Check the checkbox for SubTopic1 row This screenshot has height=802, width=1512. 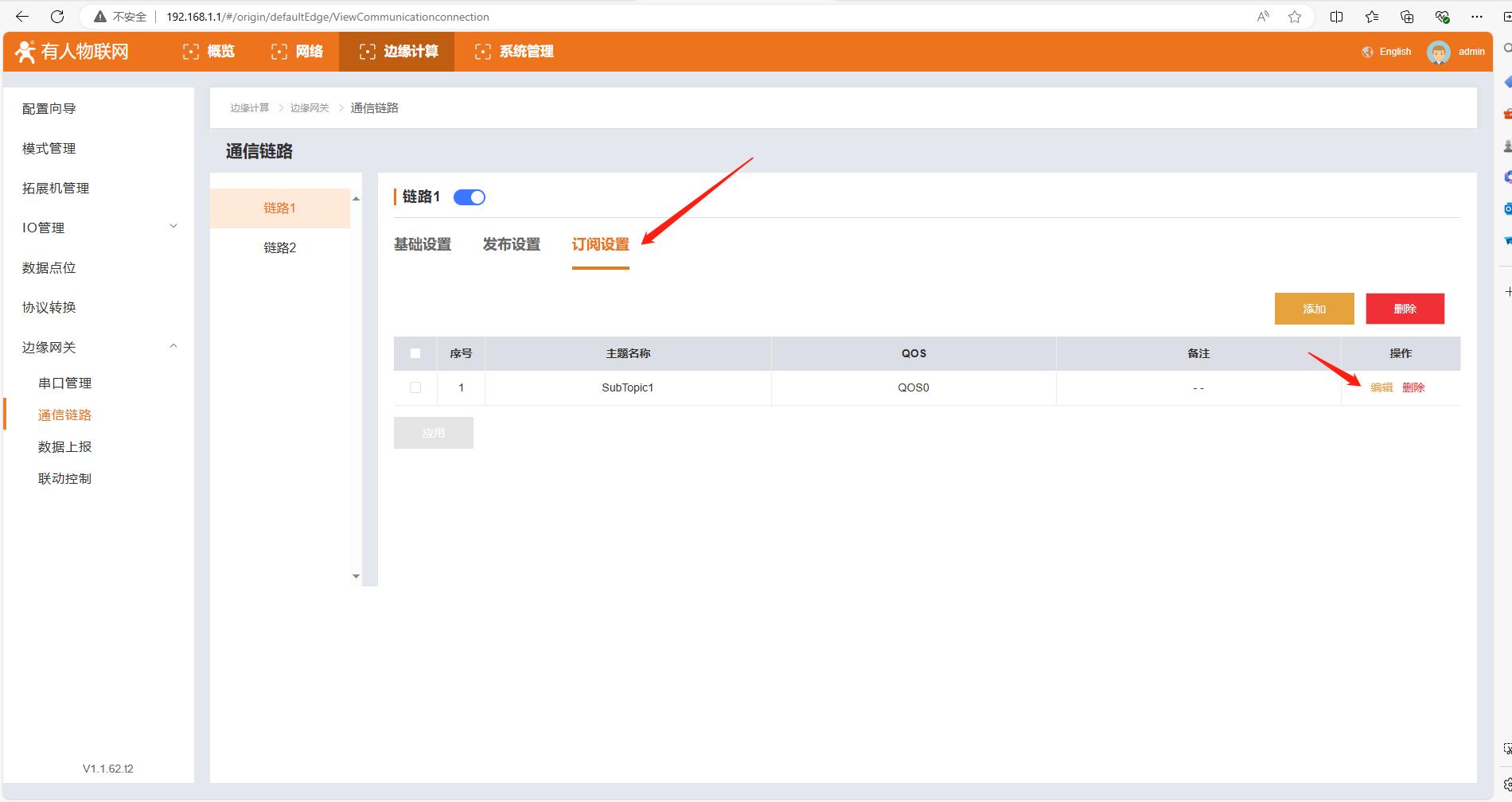pos(415,387)
